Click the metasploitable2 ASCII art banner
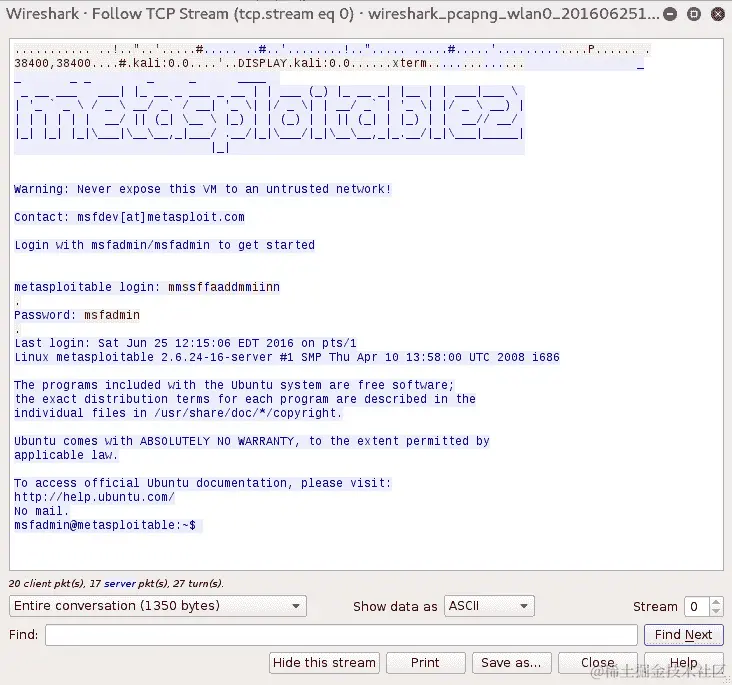 click(x=269, y=117)
